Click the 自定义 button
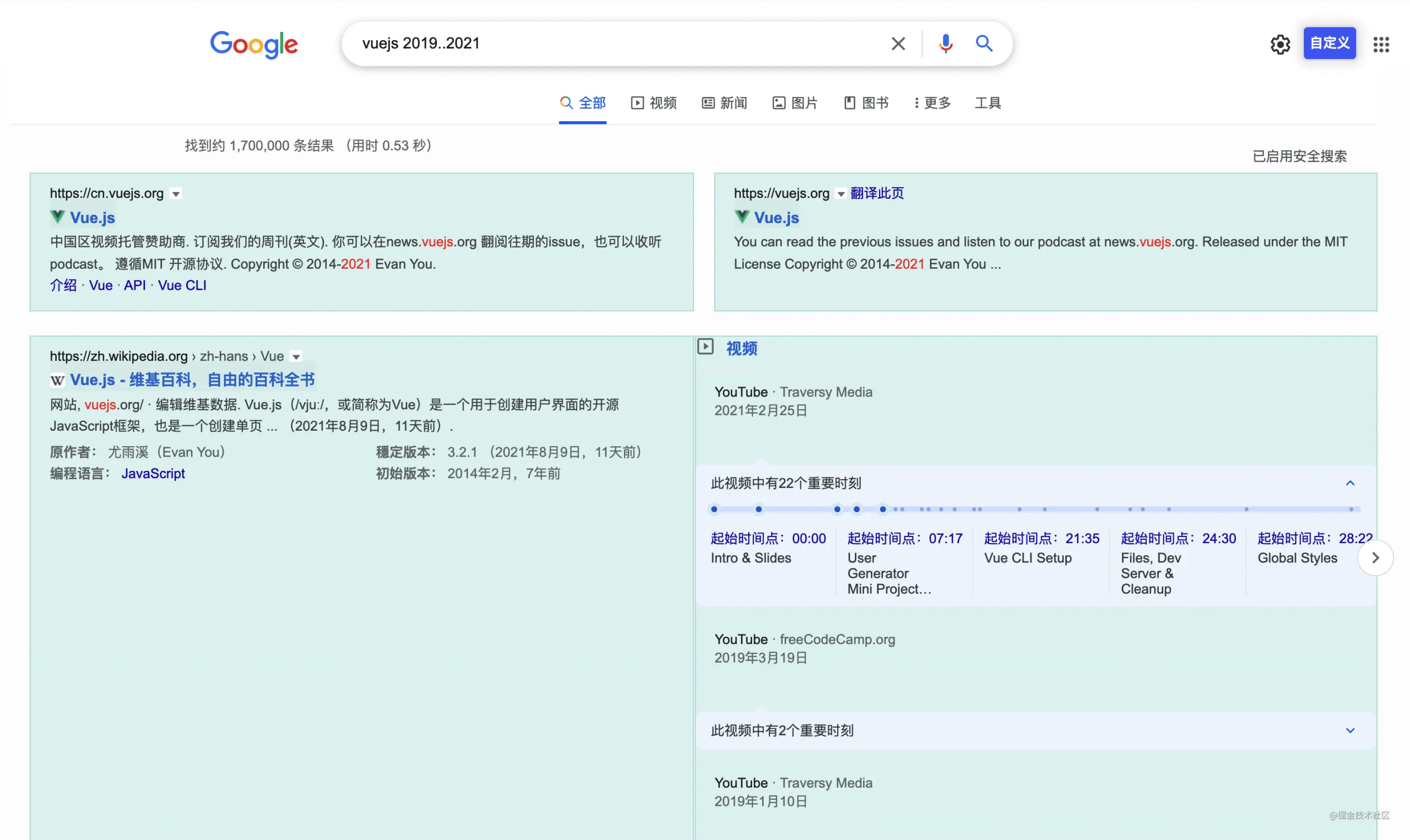The image size is (1410, 840). [x=1329, y=43]
